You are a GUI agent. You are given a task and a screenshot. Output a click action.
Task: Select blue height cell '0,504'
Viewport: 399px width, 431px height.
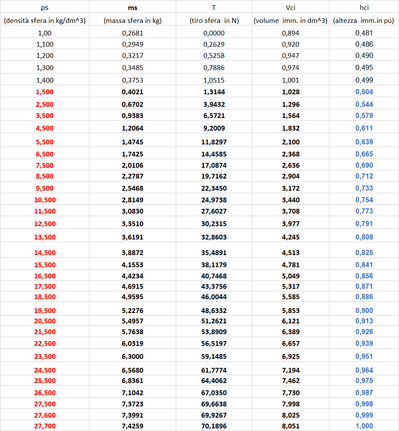(x=364, y=92)
